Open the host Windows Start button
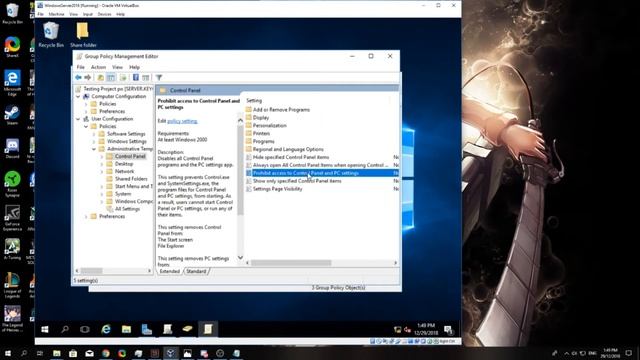Screen dimensions: 640x360 click(x=7, y=353)
